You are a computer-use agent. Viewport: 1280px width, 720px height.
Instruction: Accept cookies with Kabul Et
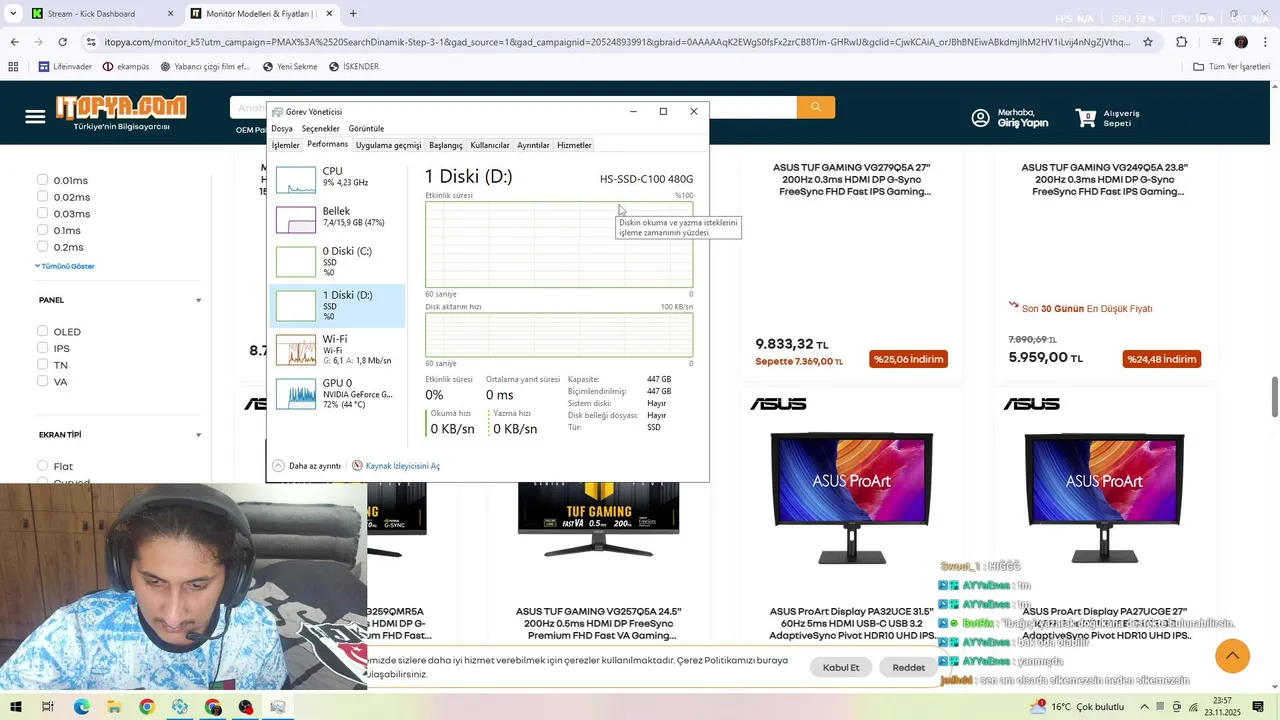[841, 667]
